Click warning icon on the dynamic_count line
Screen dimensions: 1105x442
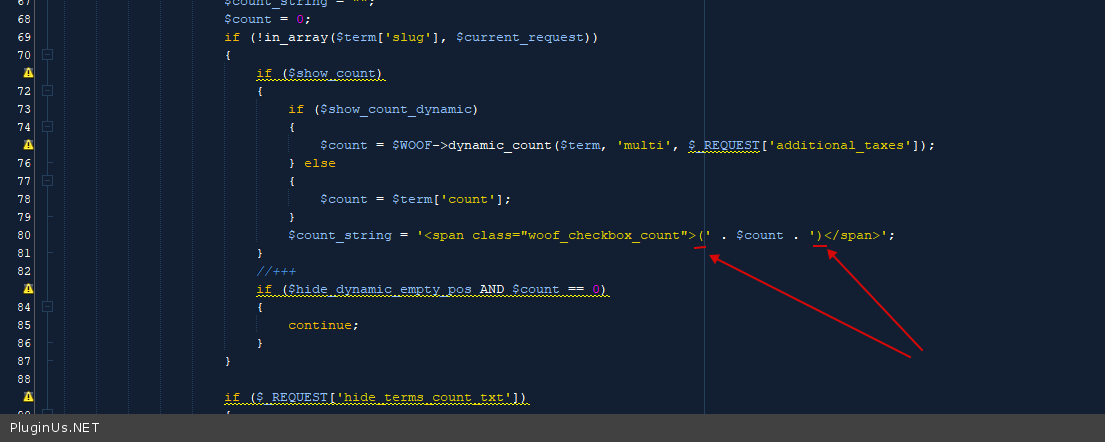click(x=27, y=145)
